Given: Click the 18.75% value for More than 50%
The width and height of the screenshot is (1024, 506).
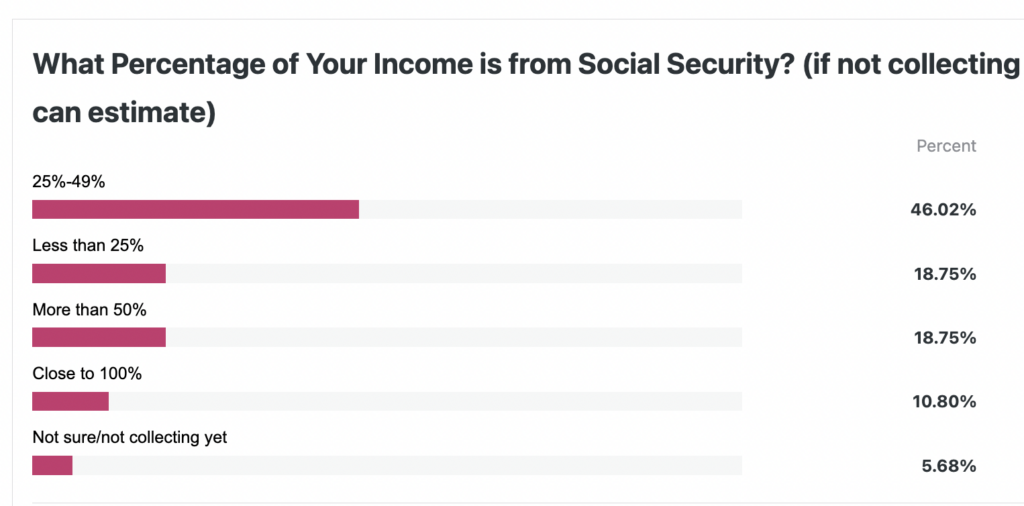Looking at the screenshot, I should coord(944,338).
